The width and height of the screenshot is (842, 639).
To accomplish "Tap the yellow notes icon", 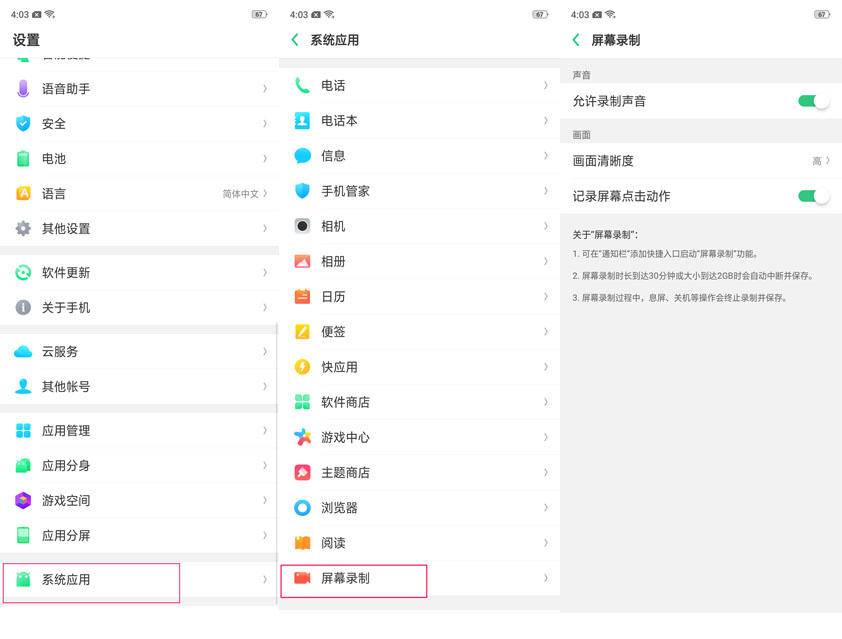I will click(302, 331).
